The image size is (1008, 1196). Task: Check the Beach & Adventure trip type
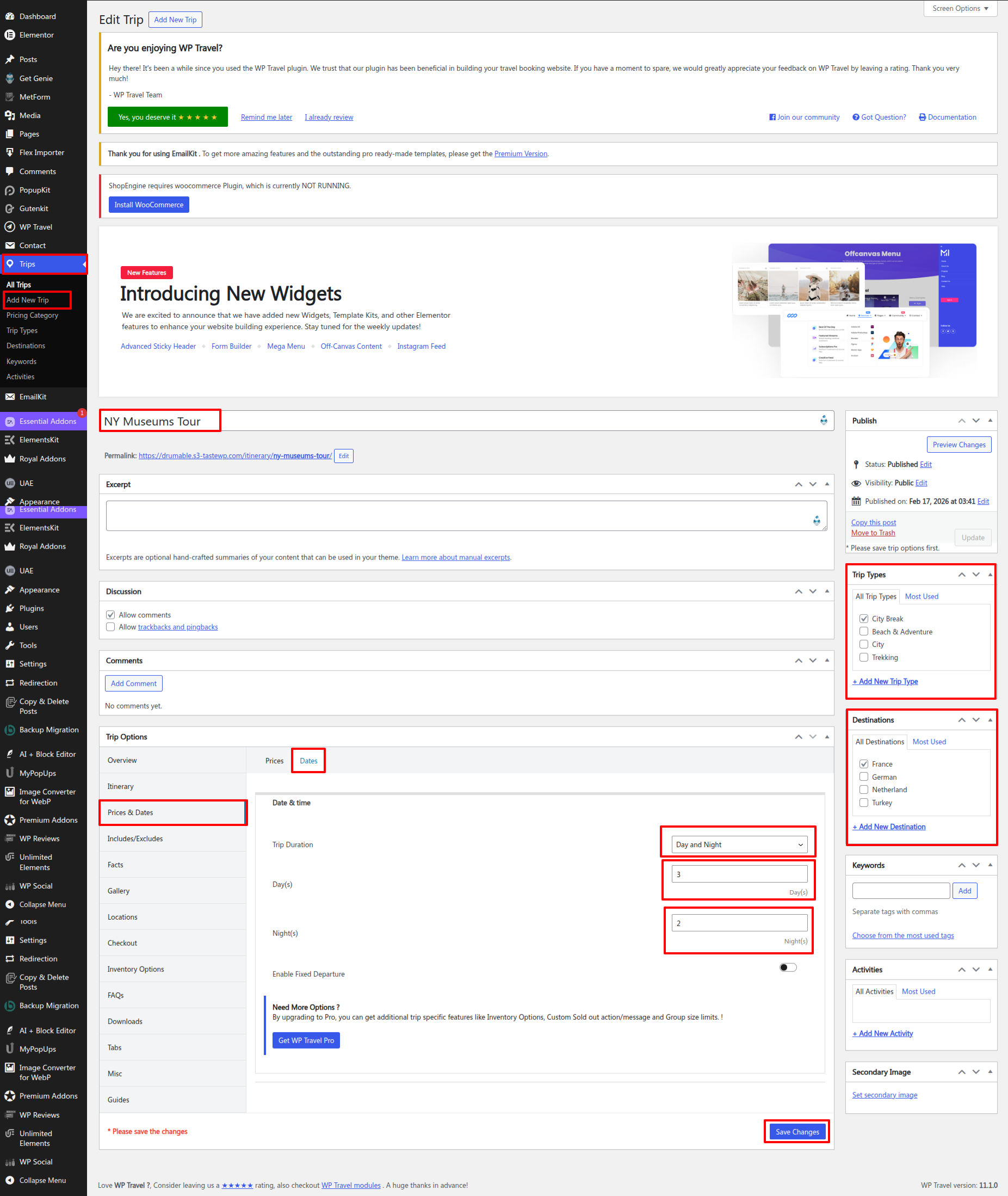pyautogui.click(x=863, y=631)
